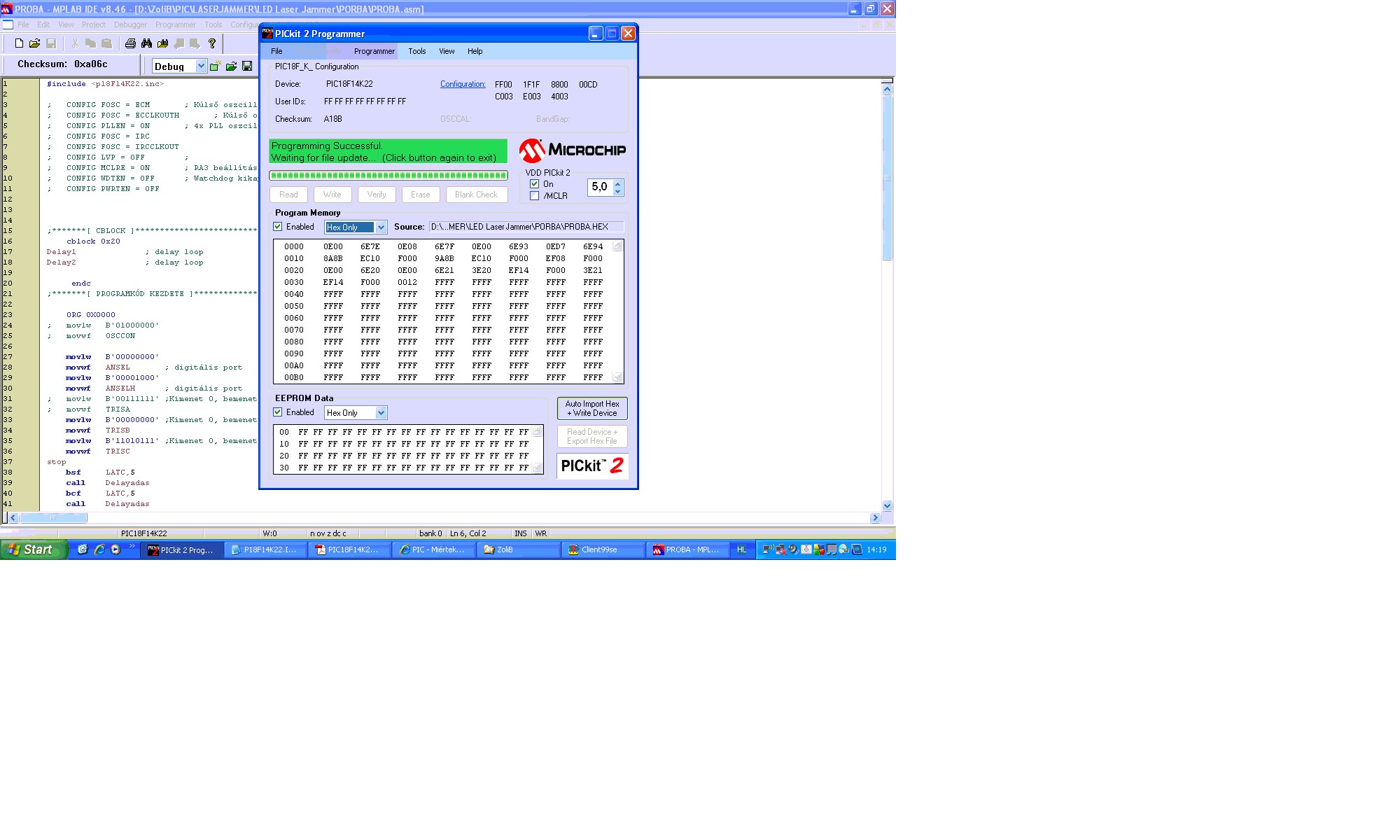Click Auto Import Hex + Write Device button
This screenshot has height=840, width=1400.
pos(592,408)
